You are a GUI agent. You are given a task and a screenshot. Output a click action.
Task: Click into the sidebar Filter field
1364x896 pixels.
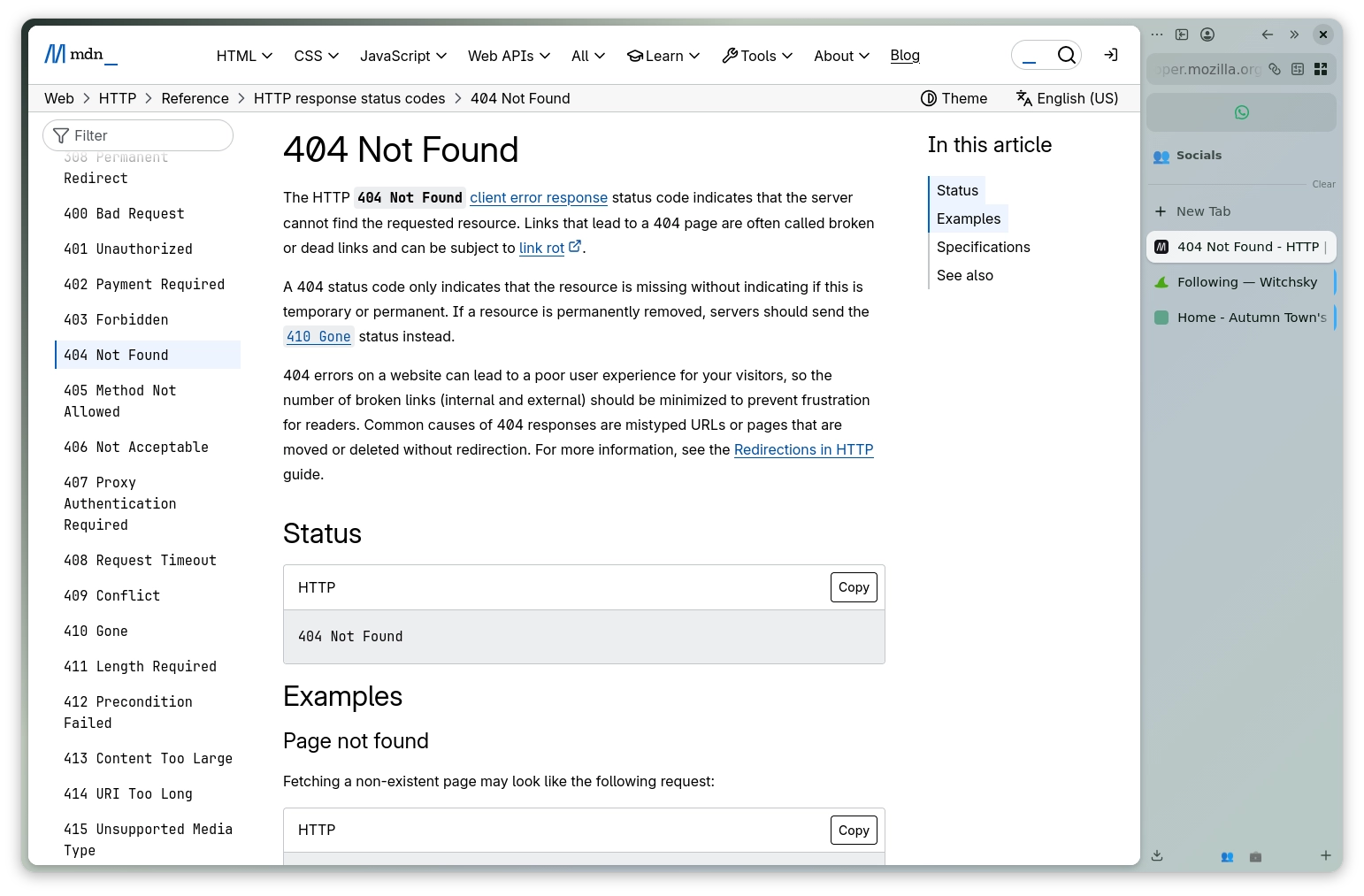[x=138, y=135]
